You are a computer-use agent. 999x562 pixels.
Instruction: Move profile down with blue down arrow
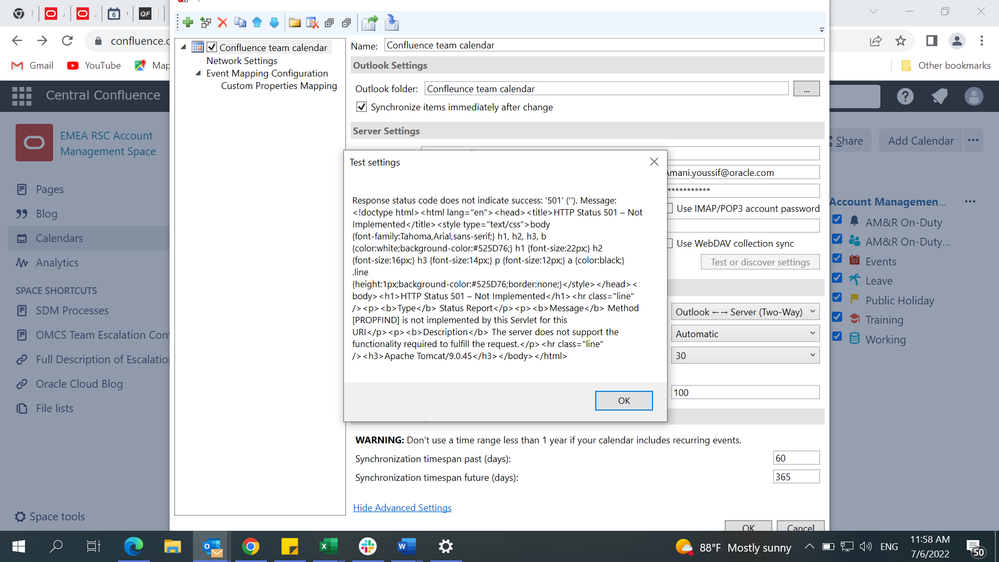(274, 23)
